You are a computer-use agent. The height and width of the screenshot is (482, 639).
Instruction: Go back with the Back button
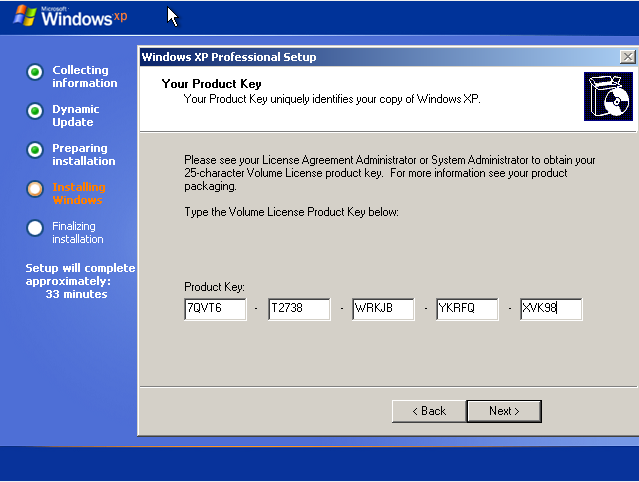click(429, 411)
